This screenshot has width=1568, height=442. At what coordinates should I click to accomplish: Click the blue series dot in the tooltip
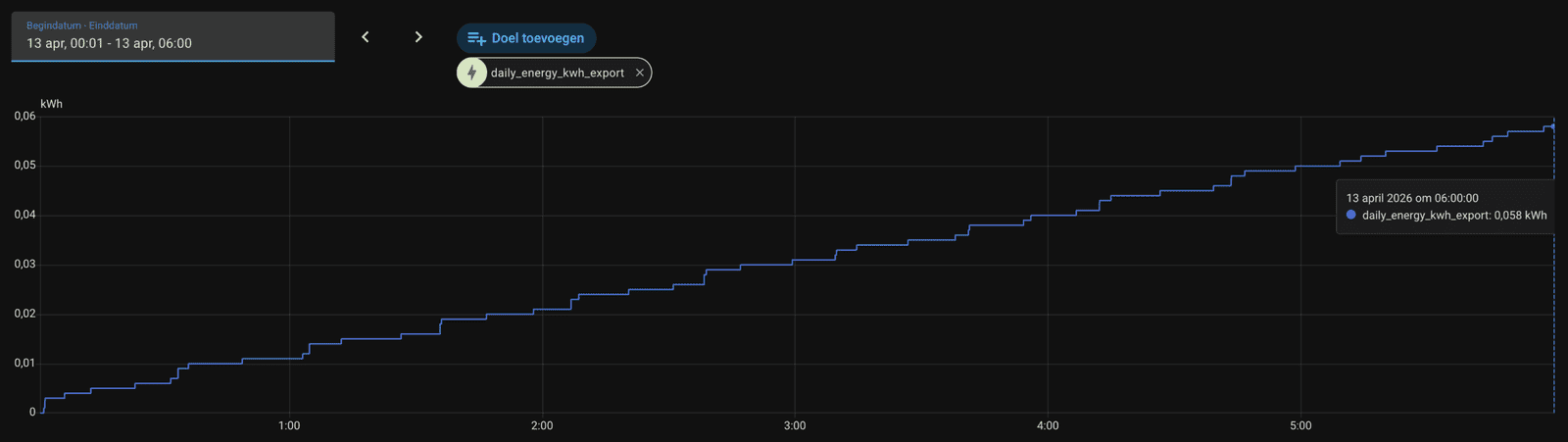(x=1351, y=215)
